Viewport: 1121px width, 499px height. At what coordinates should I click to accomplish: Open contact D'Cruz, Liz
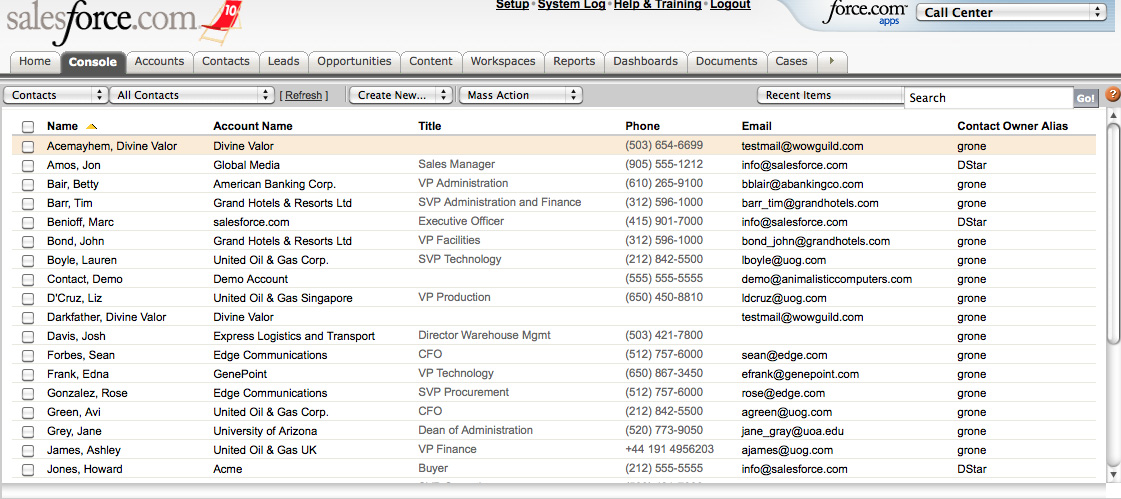73,298
